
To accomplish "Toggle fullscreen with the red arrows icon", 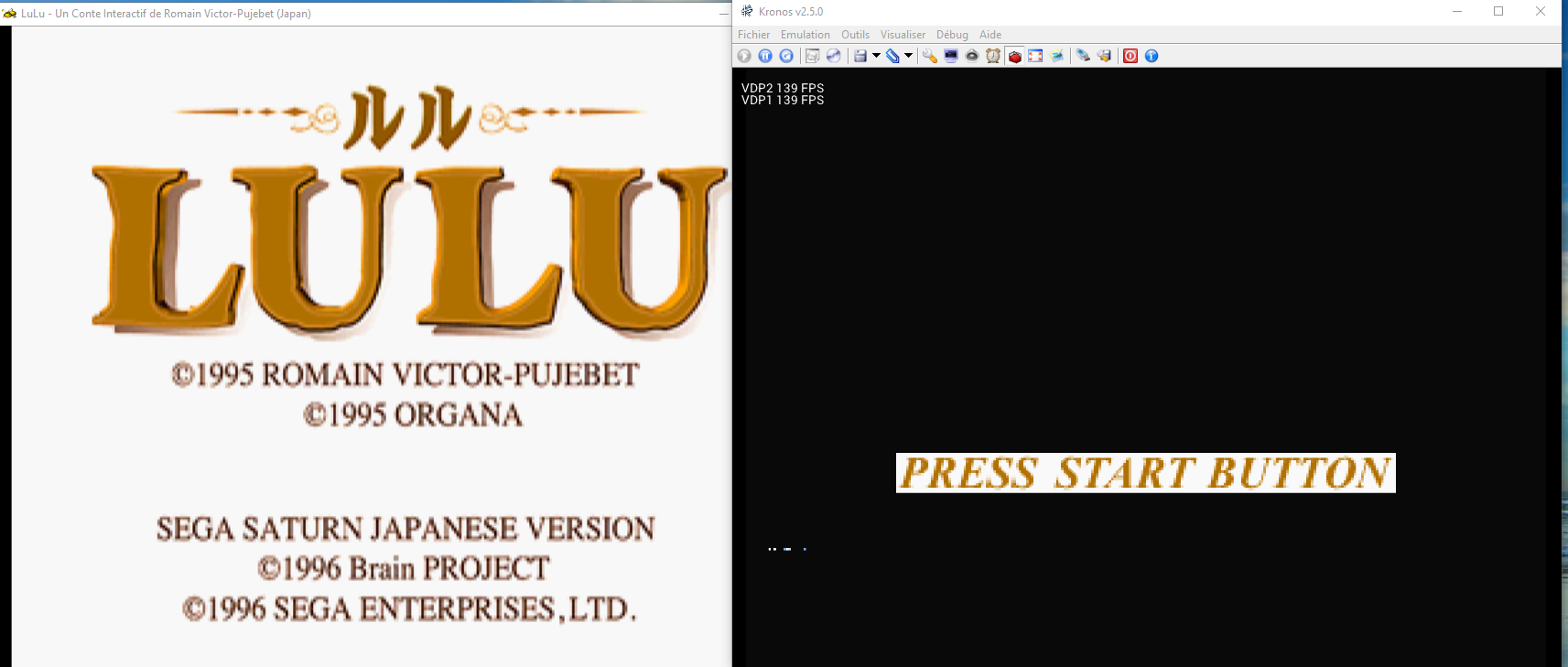I will point(1035,56).
